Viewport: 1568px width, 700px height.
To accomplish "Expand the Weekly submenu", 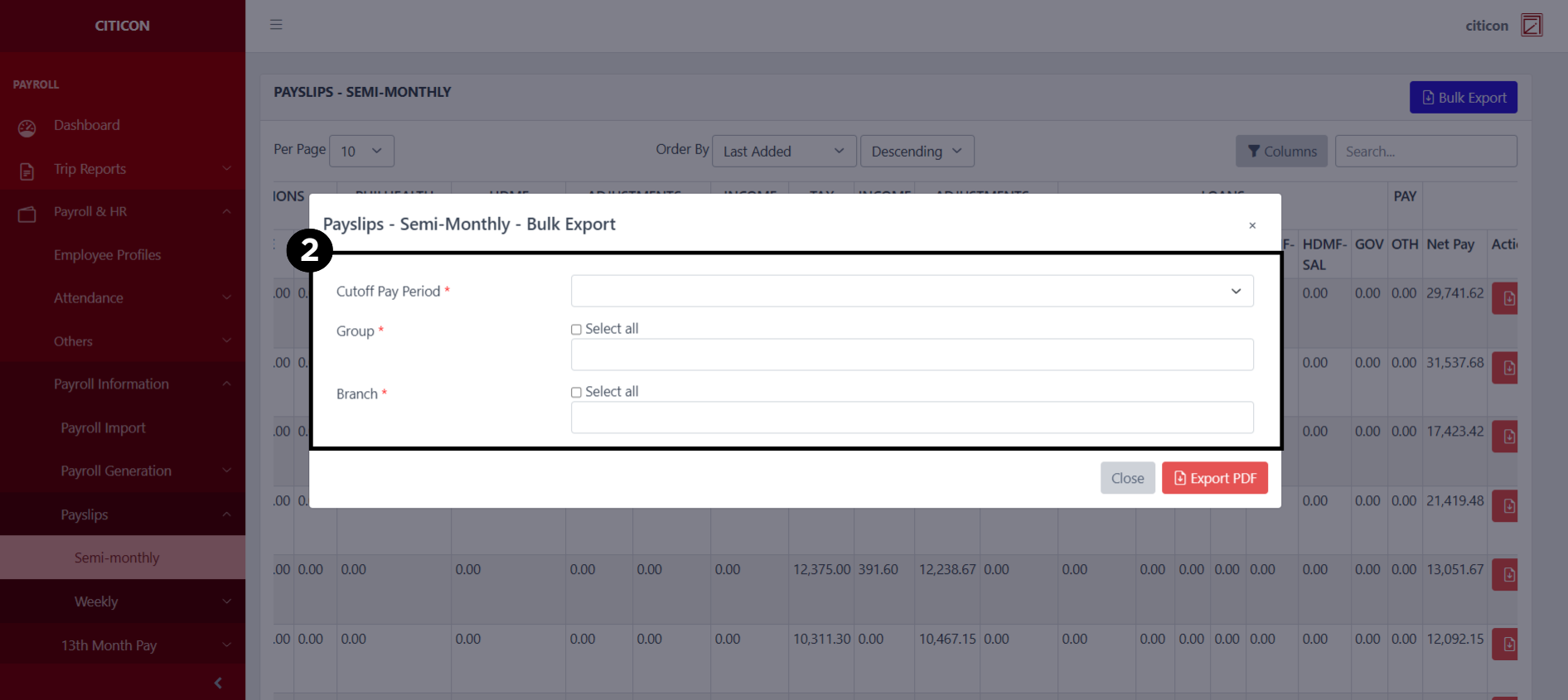I will [x=123, y=601].
